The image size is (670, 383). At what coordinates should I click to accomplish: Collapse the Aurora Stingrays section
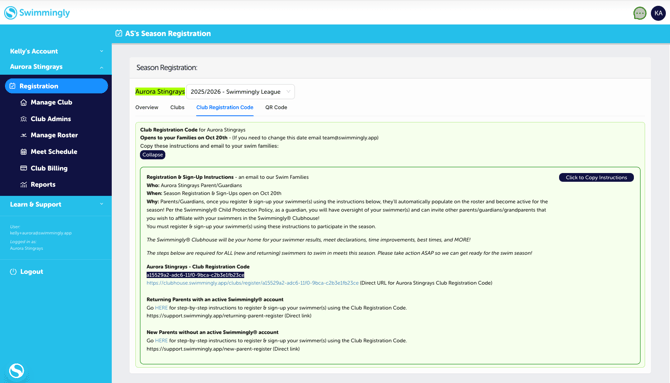[x=56, y=67]
